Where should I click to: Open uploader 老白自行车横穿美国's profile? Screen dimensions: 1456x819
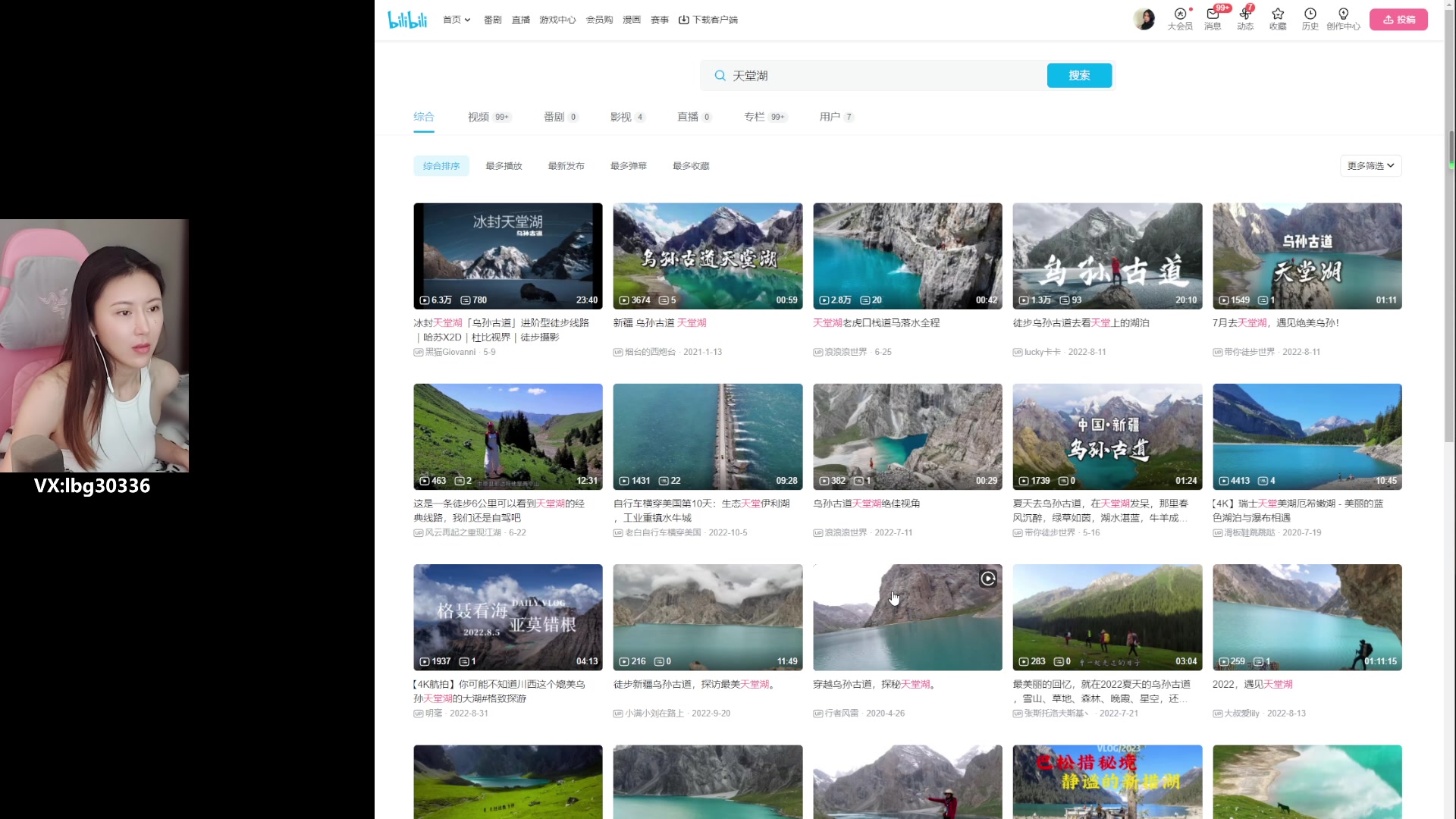tap(663, 533)
